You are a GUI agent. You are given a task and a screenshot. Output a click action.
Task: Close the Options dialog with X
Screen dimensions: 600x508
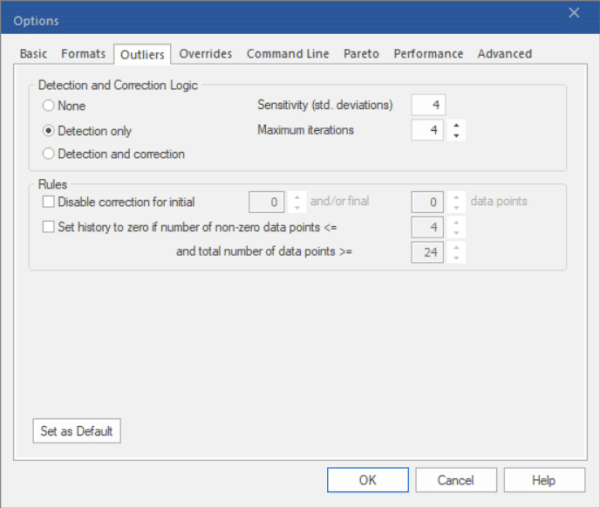574,13
